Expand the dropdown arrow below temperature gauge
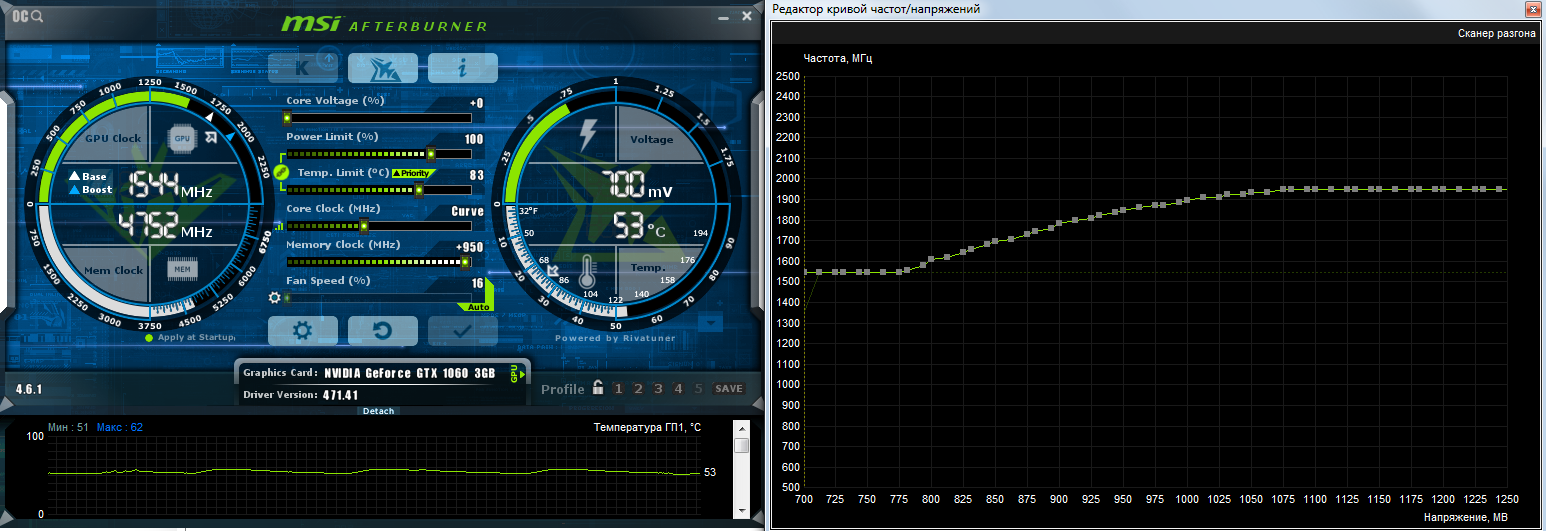 point(710,323)
